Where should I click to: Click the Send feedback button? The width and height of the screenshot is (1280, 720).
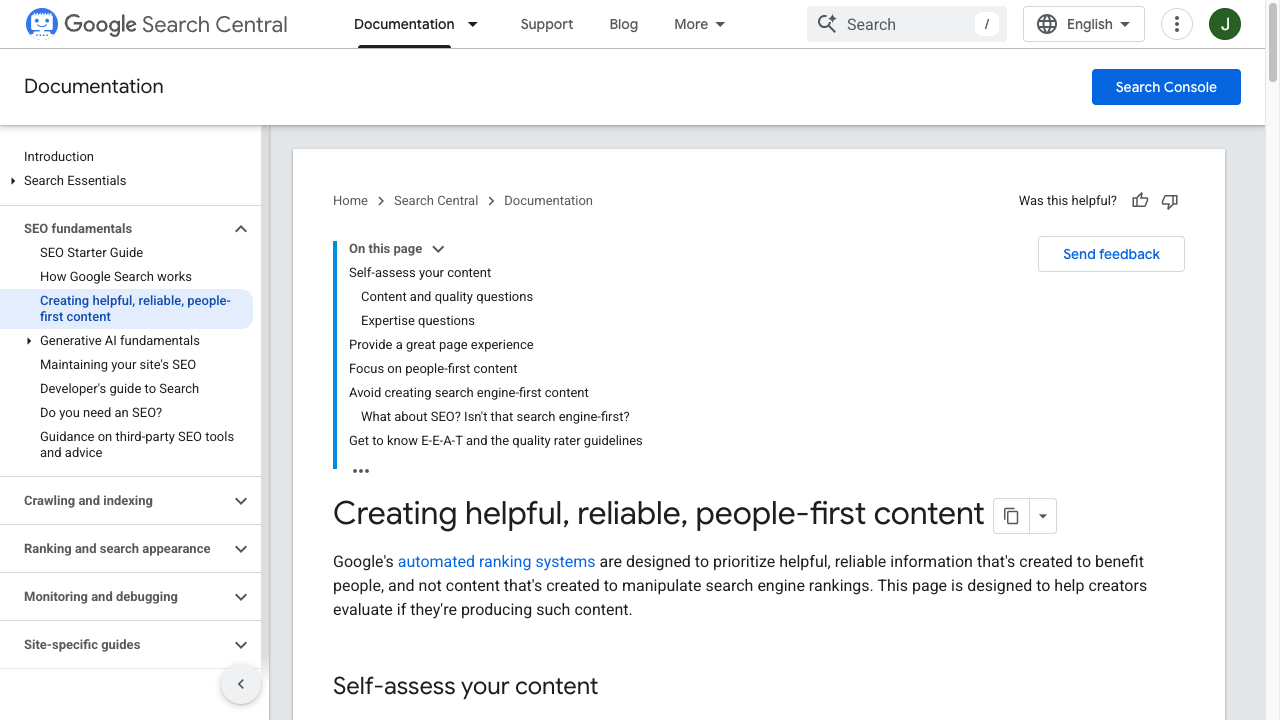point(1111,254)
